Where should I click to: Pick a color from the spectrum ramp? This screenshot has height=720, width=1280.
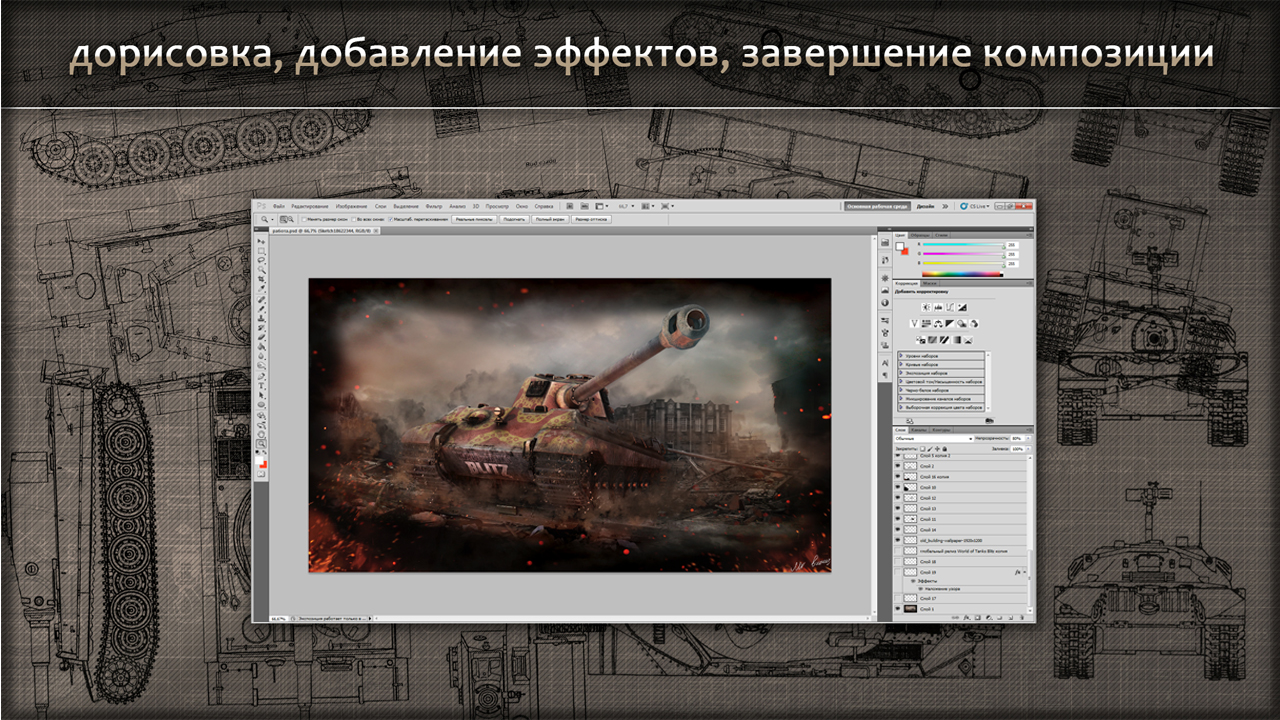(x=963, y=274)
